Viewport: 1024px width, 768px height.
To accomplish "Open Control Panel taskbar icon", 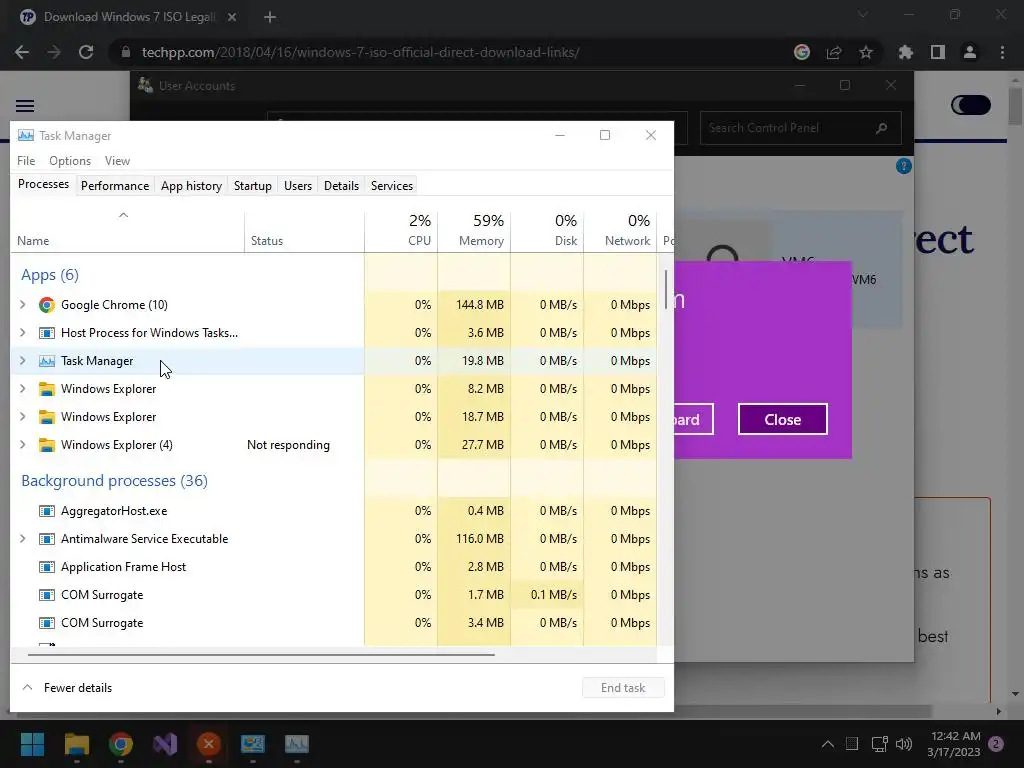I will pos(253,744).
